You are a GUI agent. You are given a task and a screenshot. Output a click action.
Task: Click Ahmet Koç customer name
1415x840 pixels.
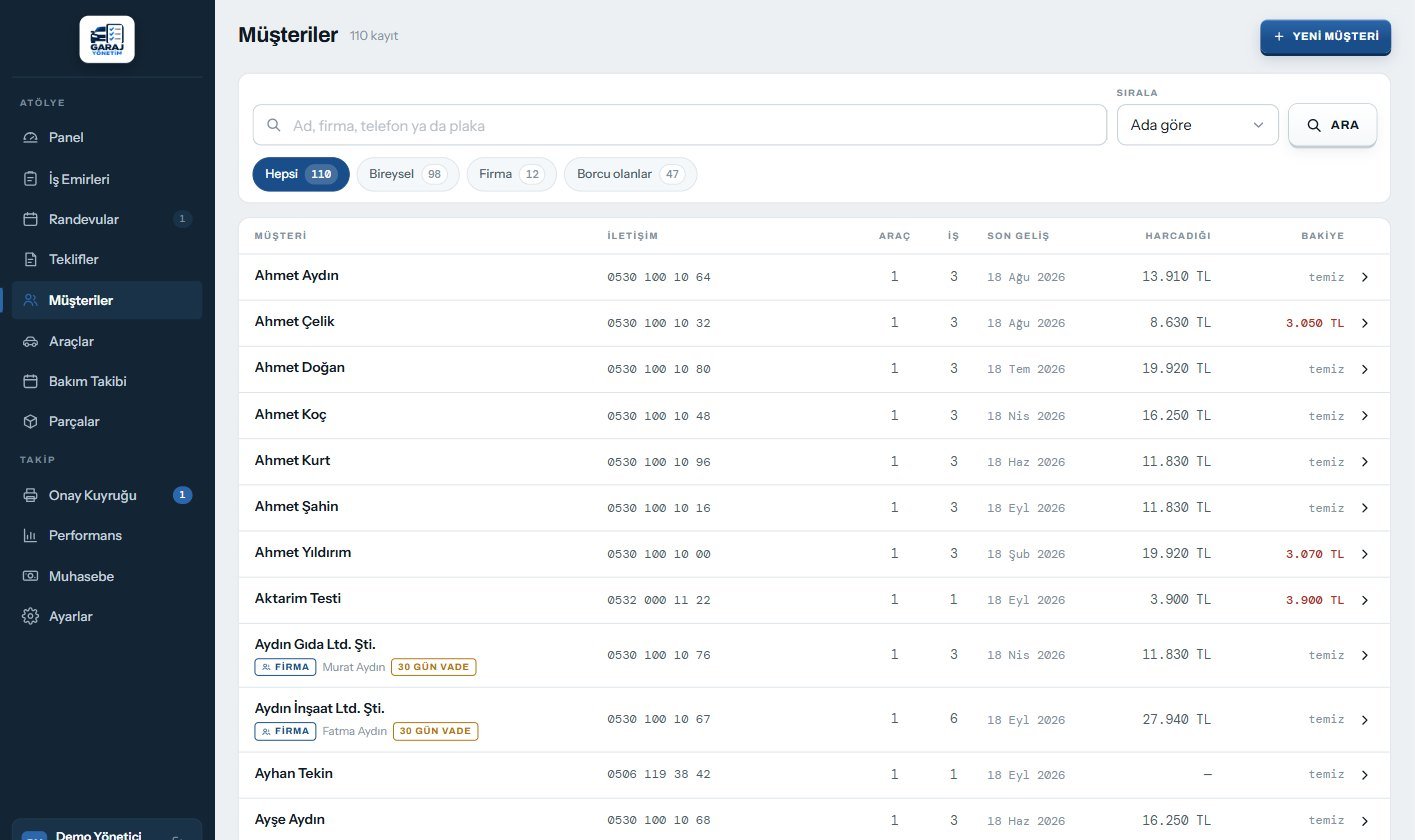291,414
